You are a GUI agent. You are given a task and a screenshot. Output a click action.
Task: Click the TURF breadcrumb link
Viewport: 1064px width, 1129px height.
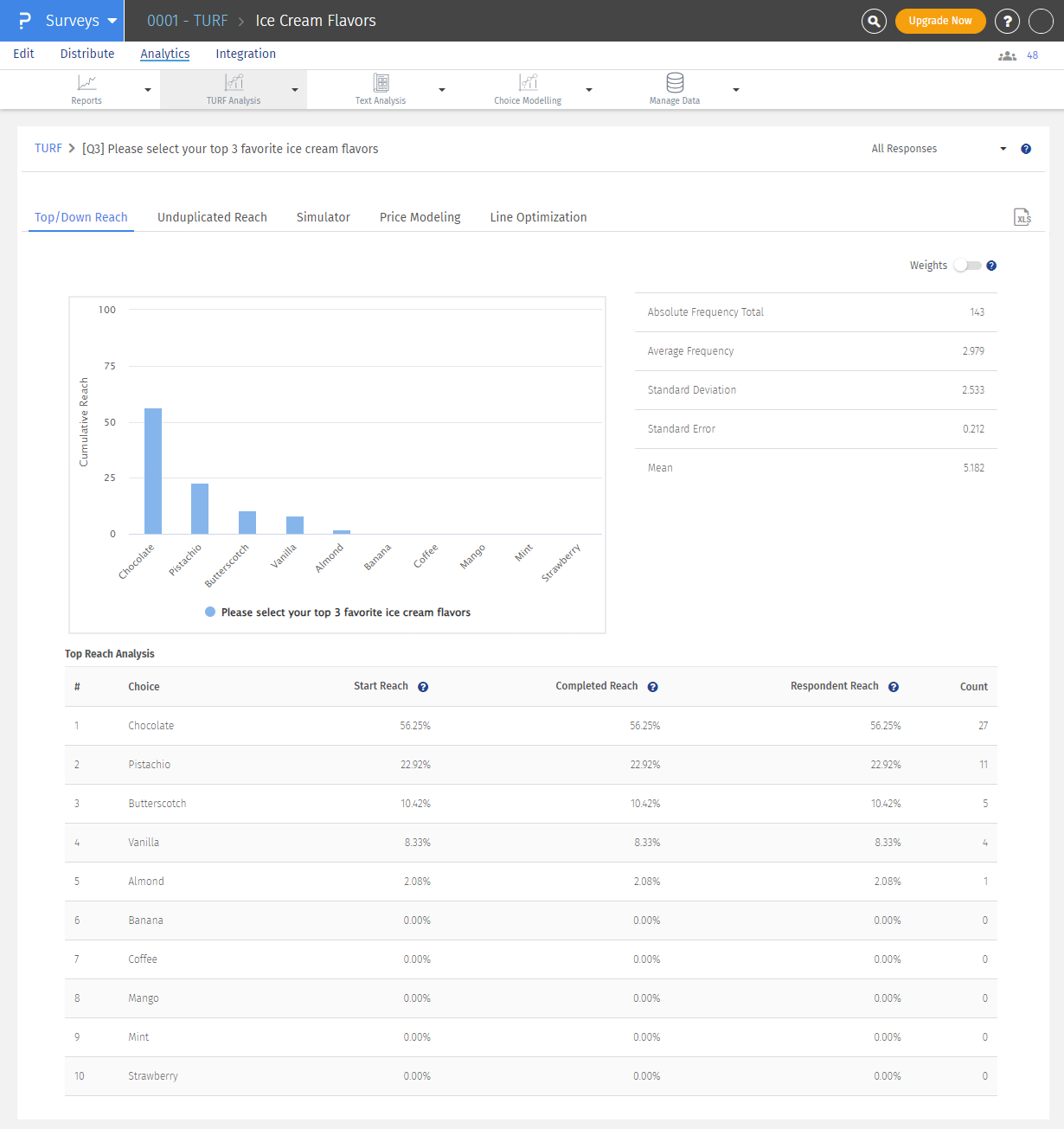(x=48, y=148)
